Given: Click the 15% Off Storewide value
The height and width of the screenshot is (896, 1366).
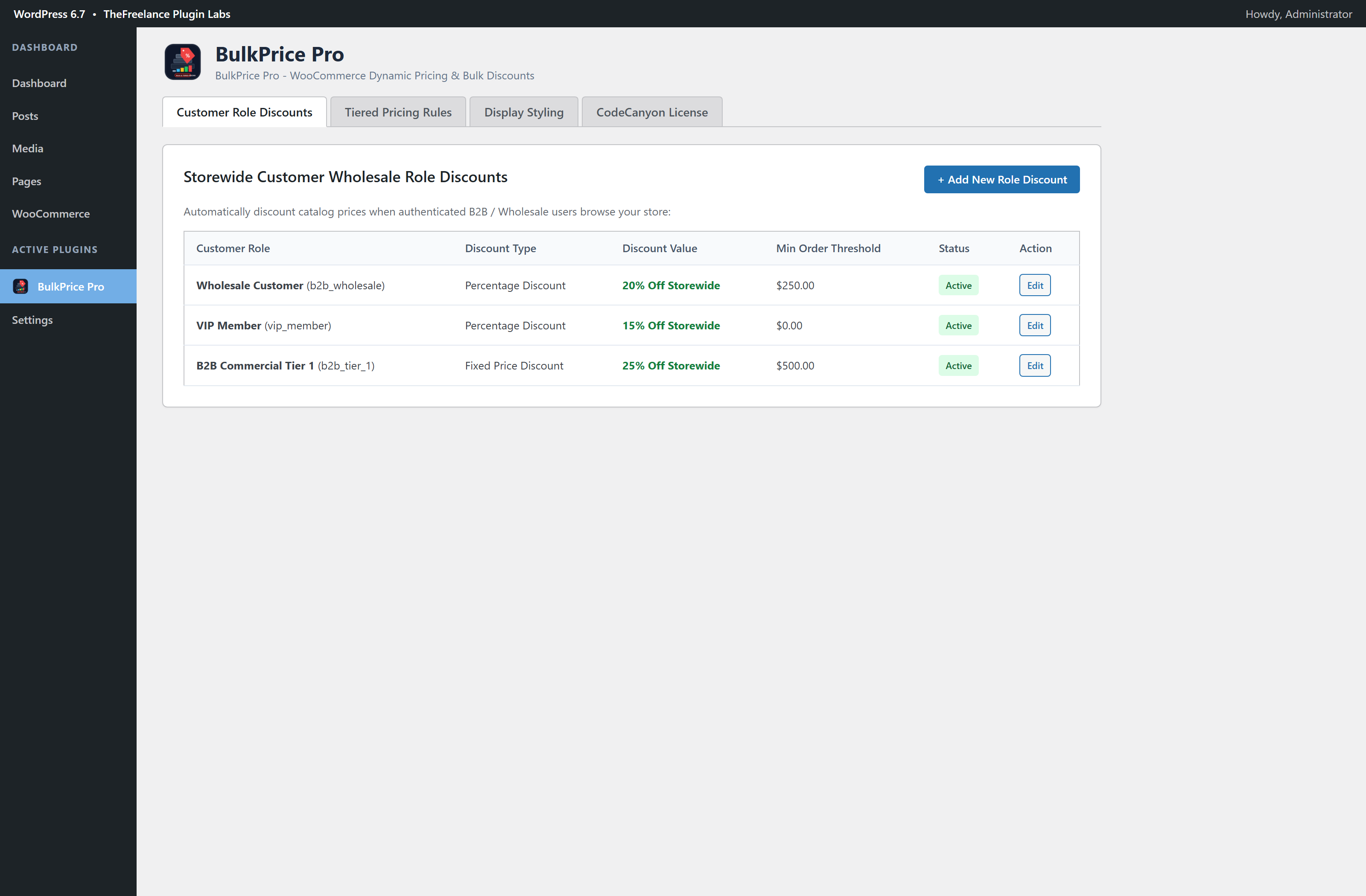Looking at the screenshot, I should 671,325.
